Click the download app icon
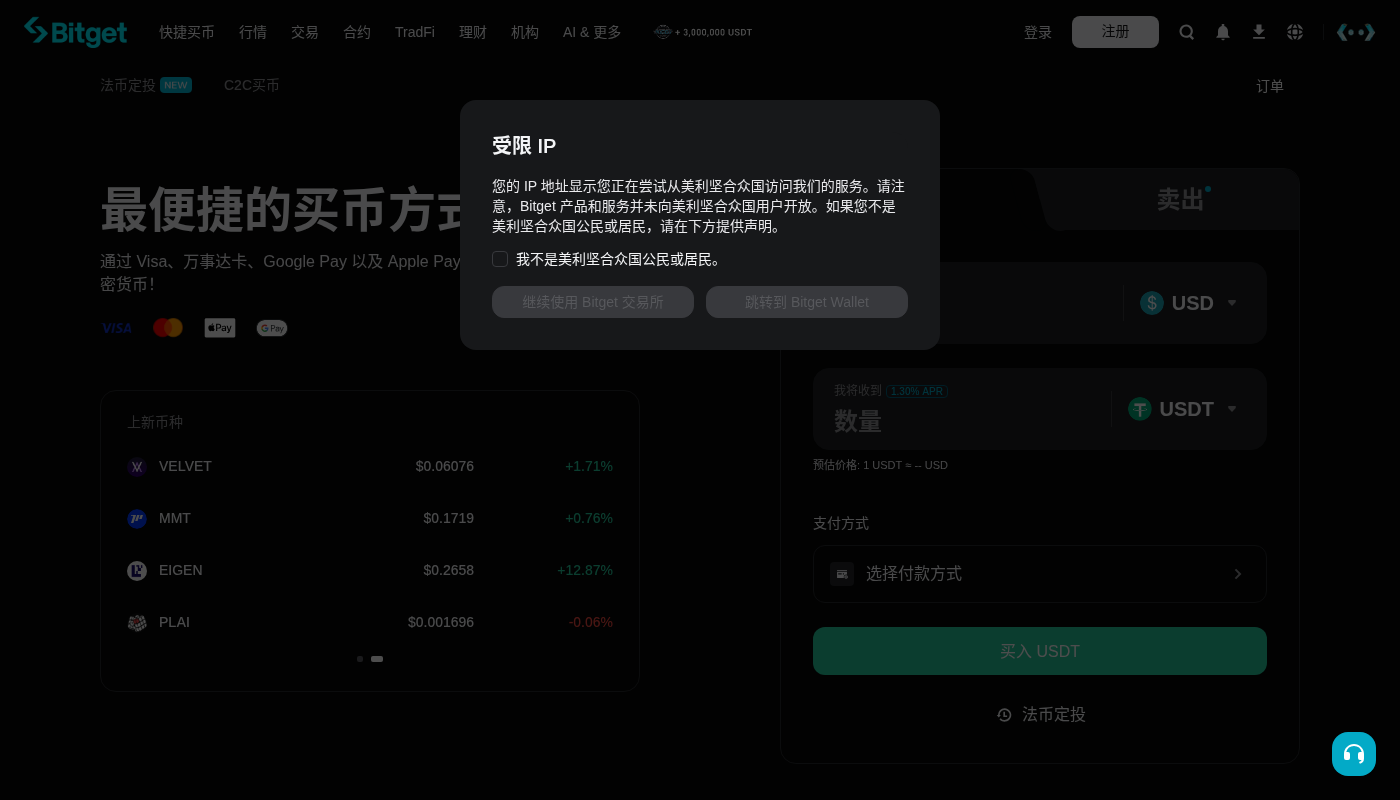This screenshot has width=1400, height=800. coord(1259,32)
